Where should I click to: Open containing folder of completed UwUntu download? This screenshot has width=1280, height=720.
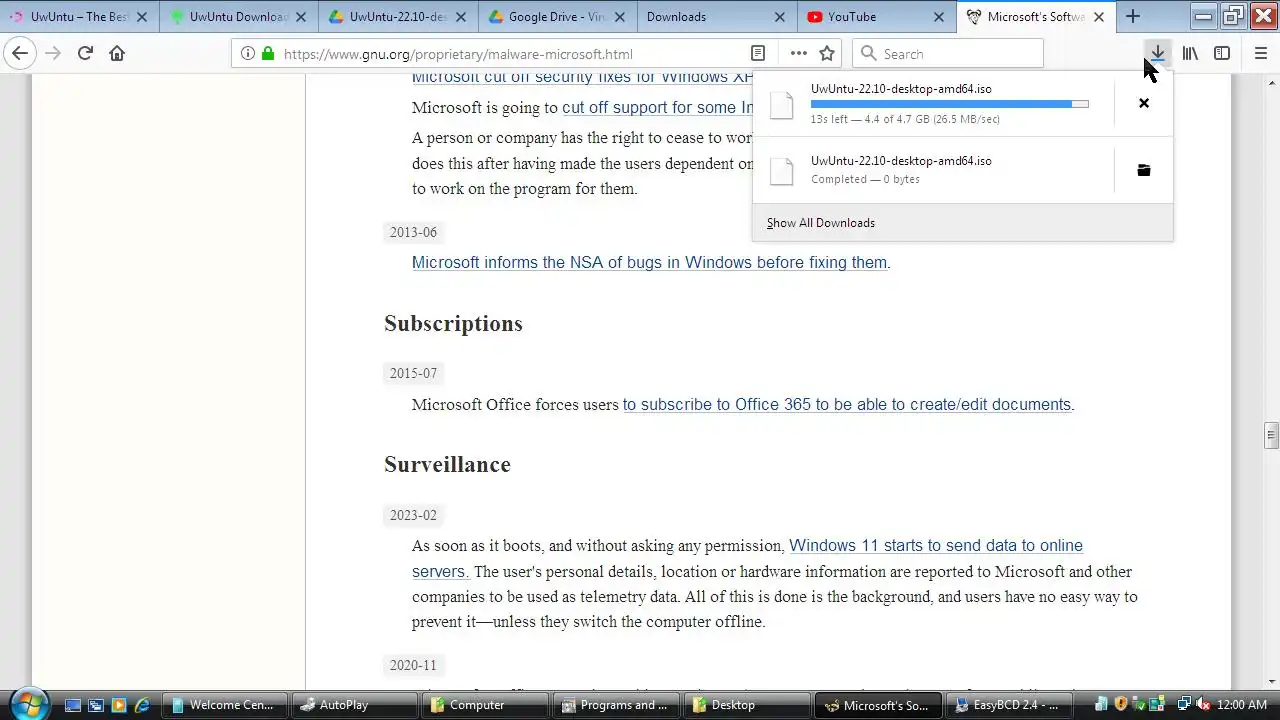1144,170
